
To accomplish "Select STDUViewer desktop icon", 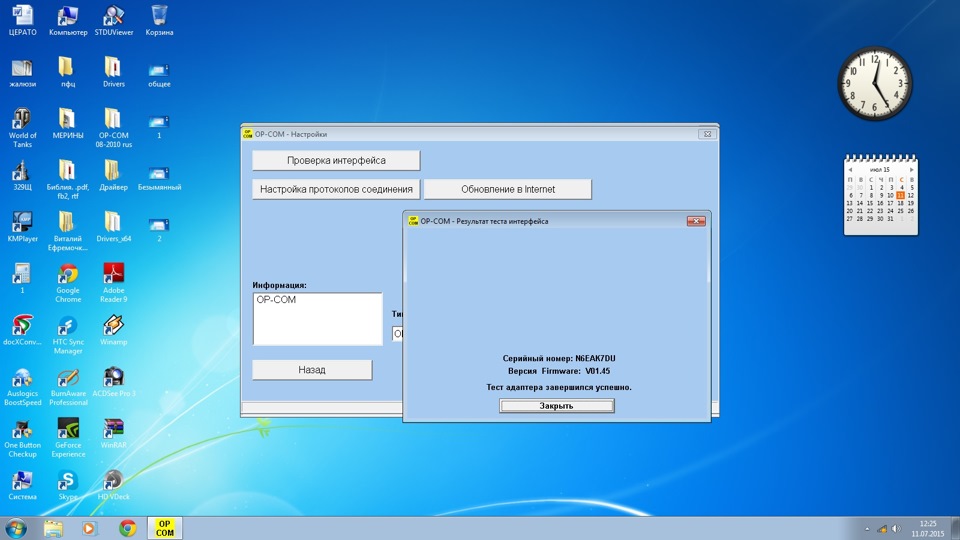I will pos(114,20).
